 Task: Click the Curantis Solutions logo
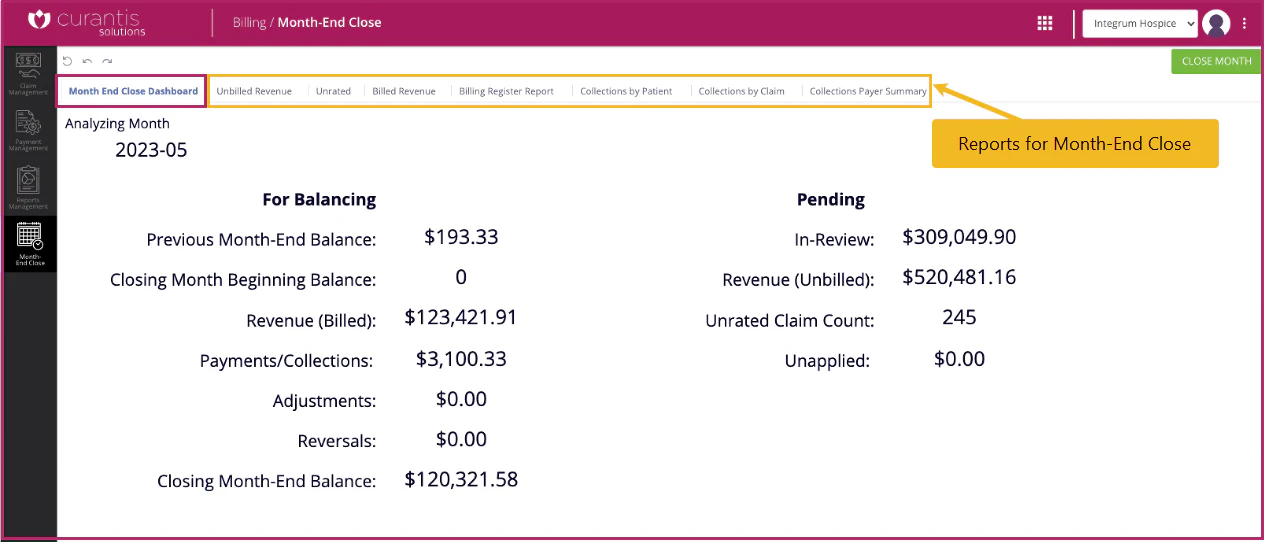pyautogui.click(x=88, y=22)
